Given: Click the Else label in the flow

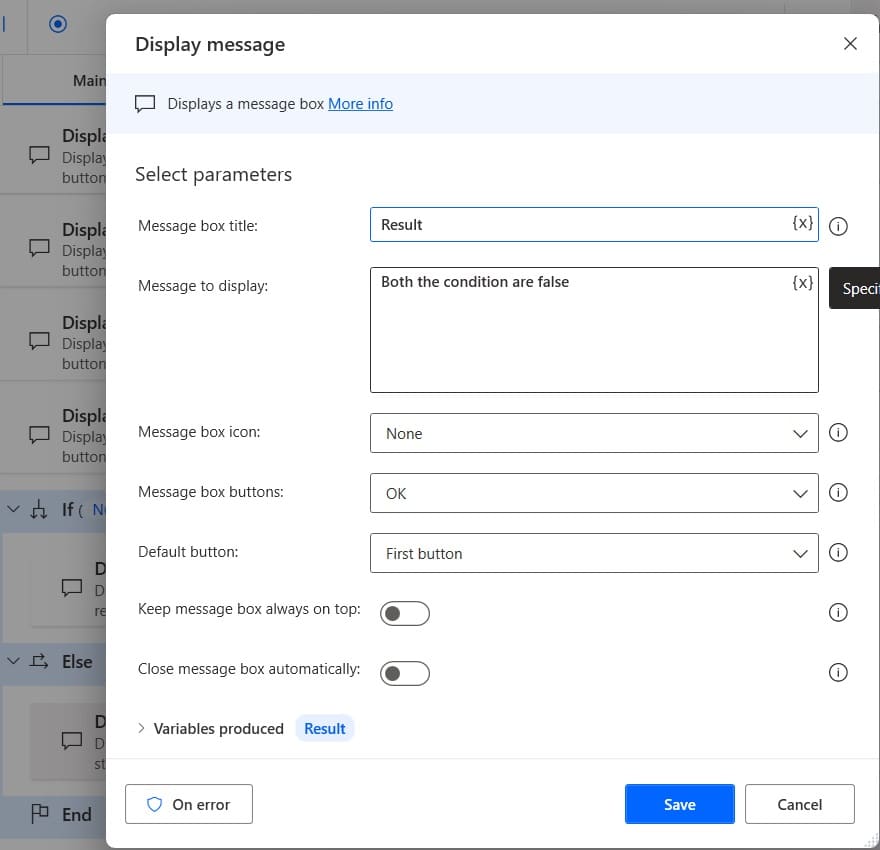Looking at the screenshot, I should click(77, 661).
